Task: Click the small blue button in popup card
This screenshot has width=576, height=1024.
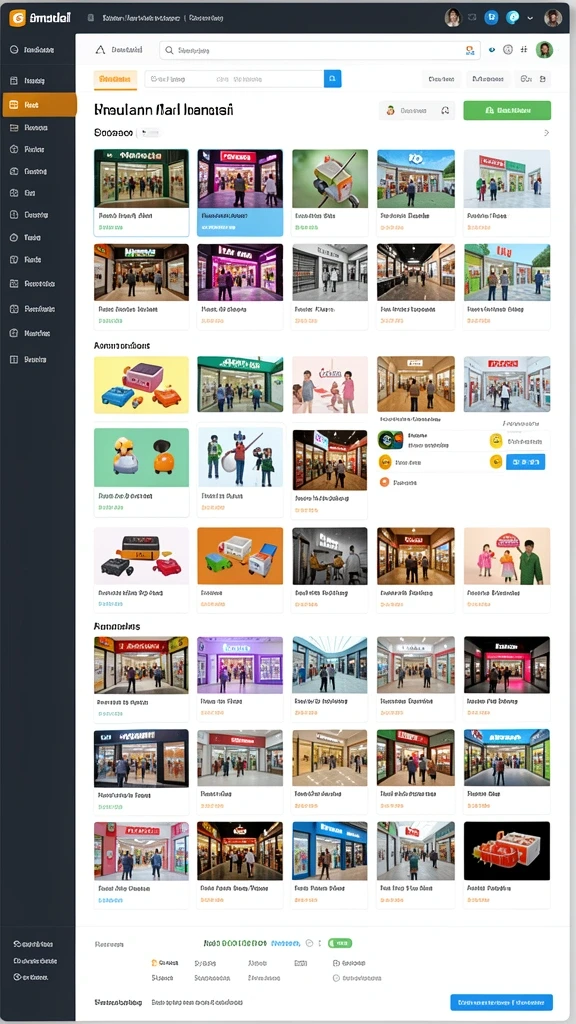Action: (525, 462)
